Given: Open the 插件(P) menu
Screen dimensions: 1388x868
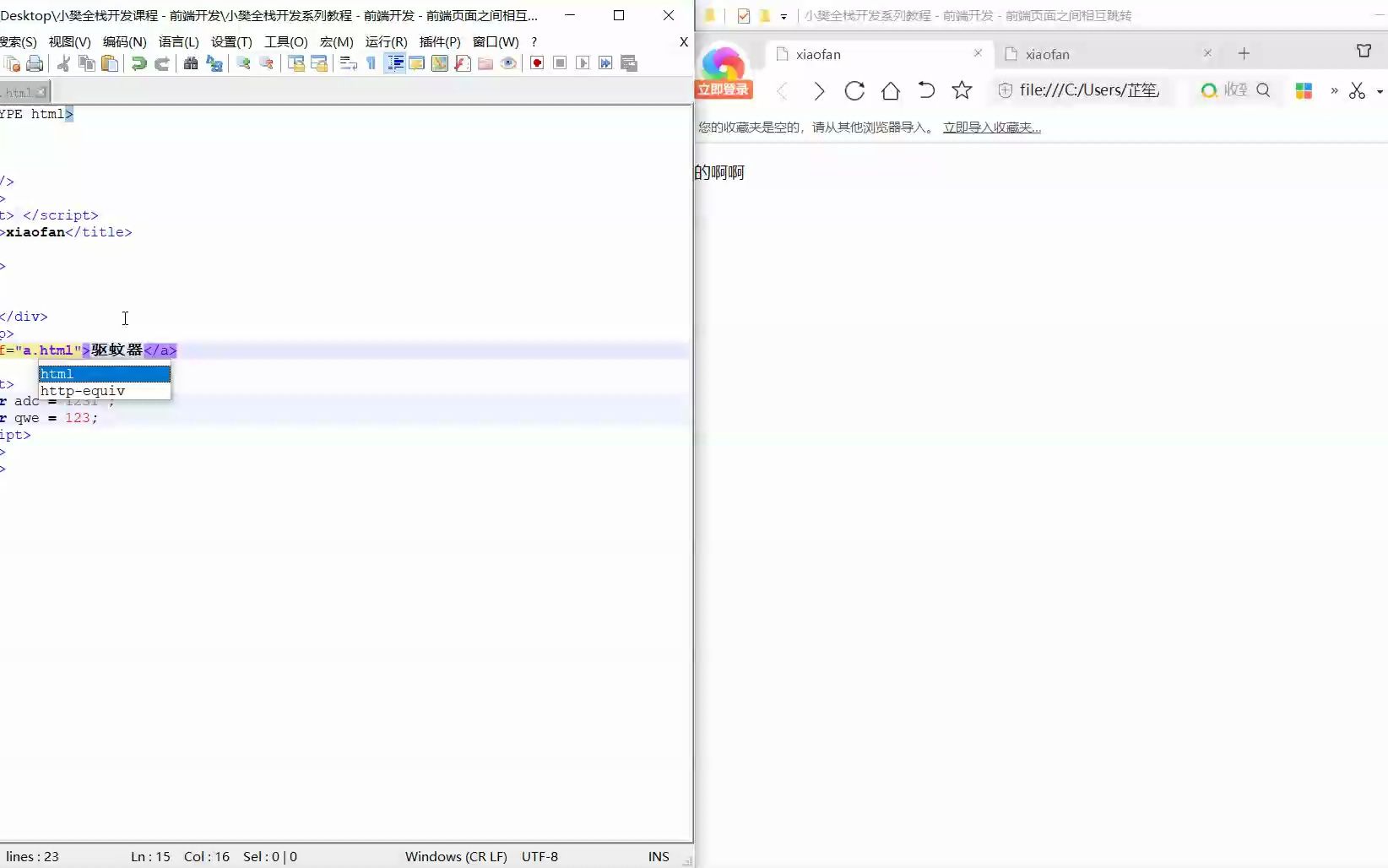Looking at the screenshot, I should 440,41.
